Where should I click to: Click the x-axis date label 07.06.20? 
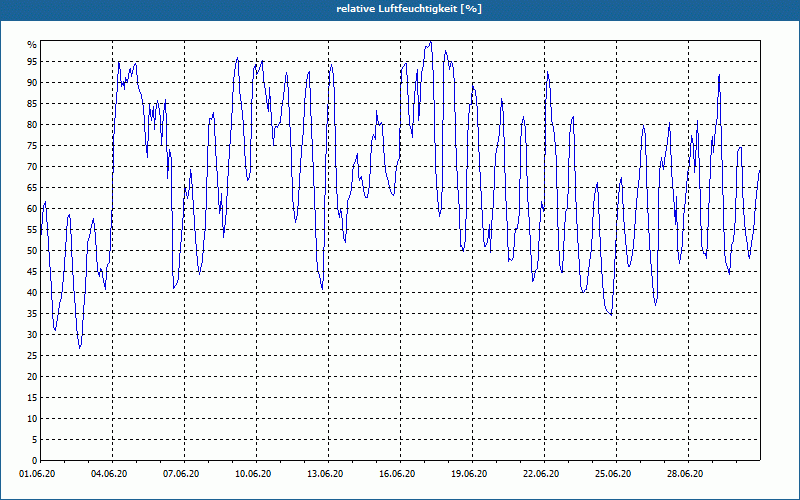[x=181, y=473]
